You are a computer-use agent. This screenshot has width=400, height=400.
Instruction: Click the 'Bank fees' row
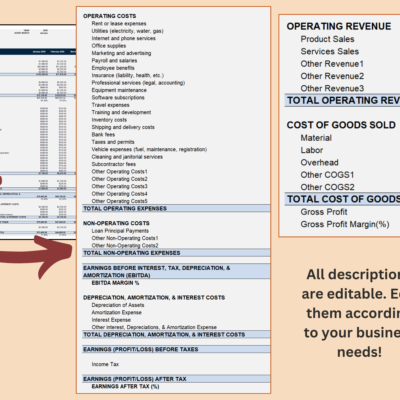(103, 134)
